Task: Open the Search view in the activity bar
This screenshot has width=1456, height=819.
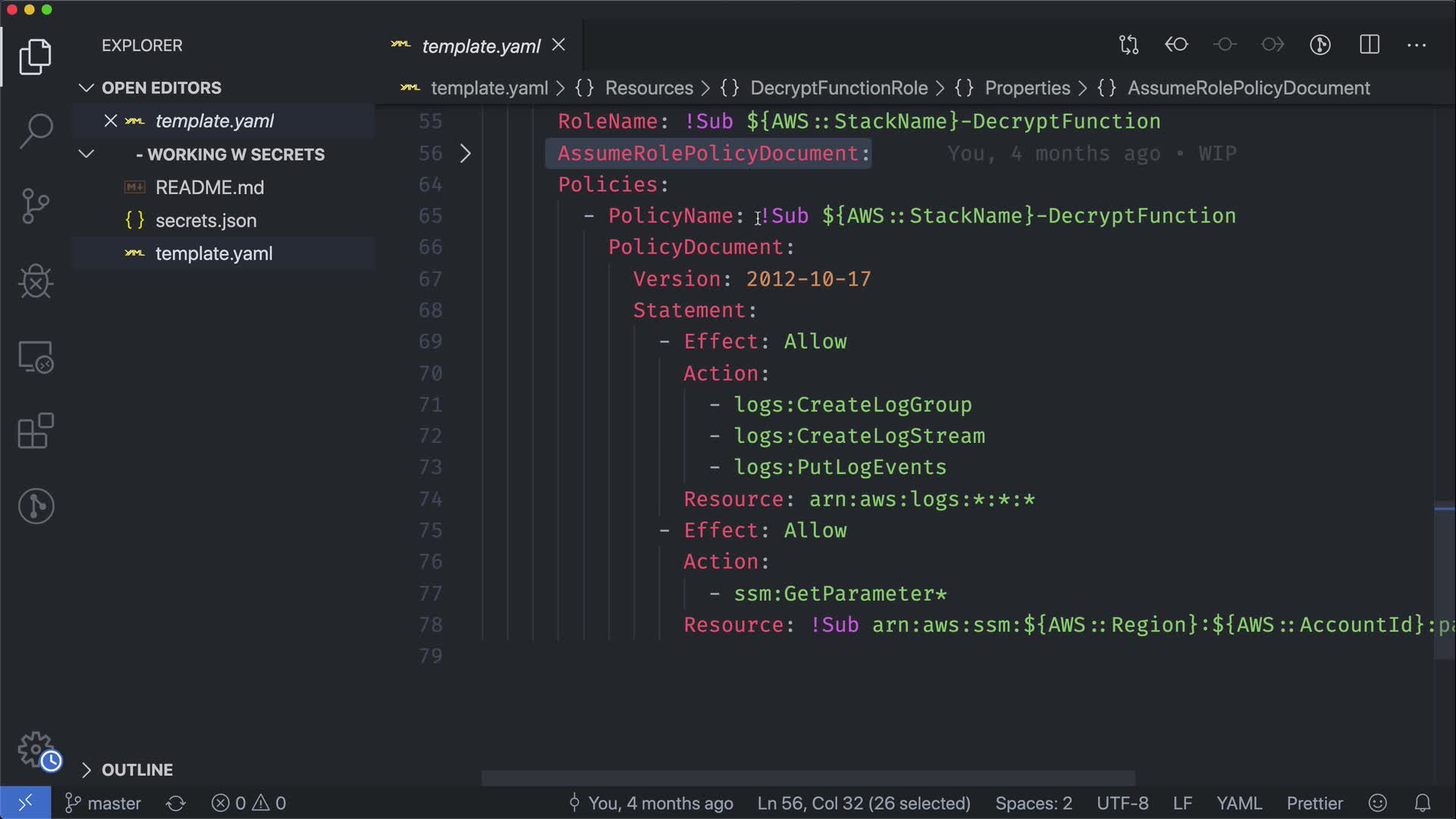Action: (x=36, y=130)
